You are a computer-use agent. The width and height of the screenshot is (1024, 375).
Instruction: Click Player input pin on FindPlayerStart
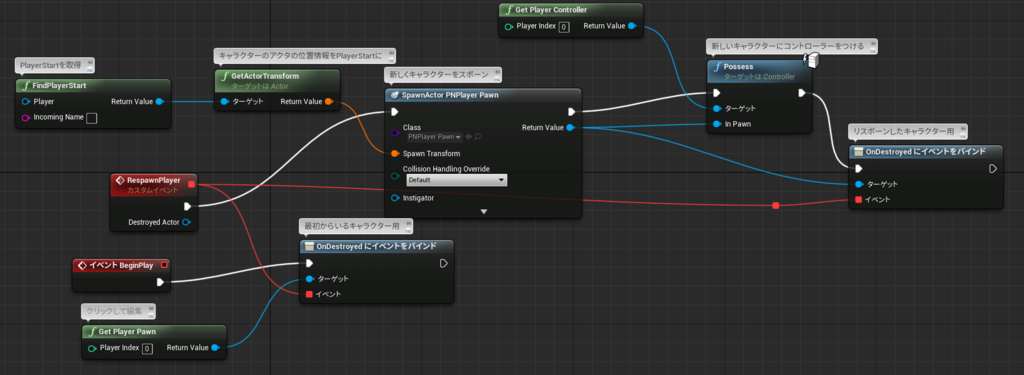(x=26, y=101)
